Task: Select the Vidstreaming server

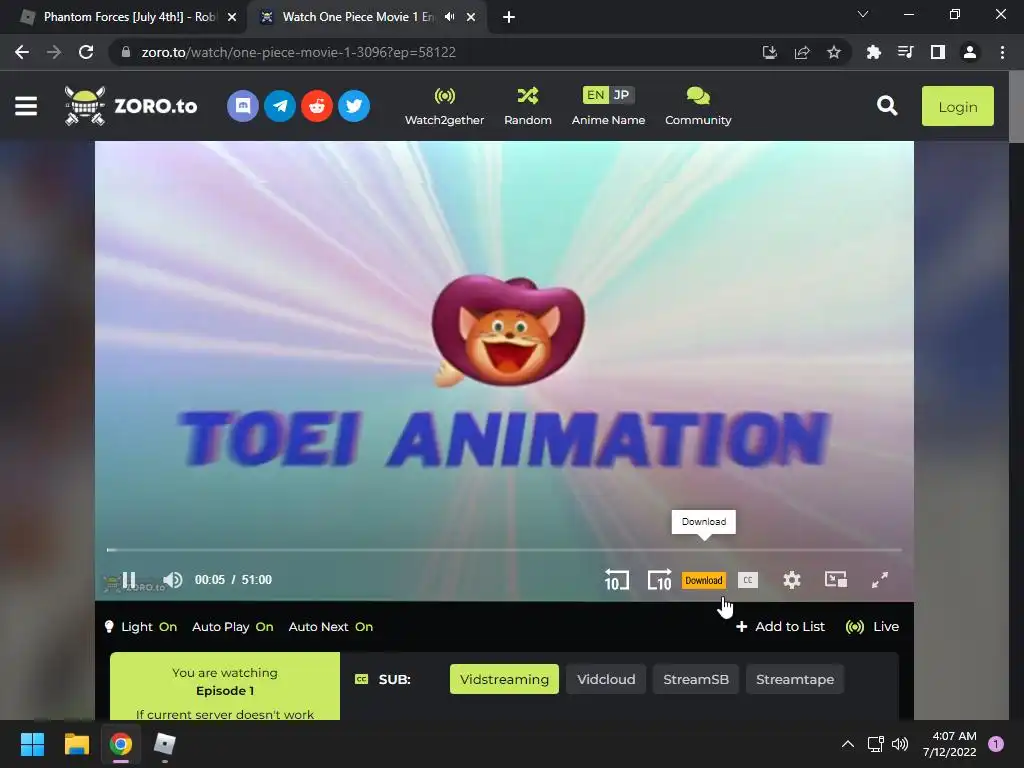Action: click(x=504, y=679)
